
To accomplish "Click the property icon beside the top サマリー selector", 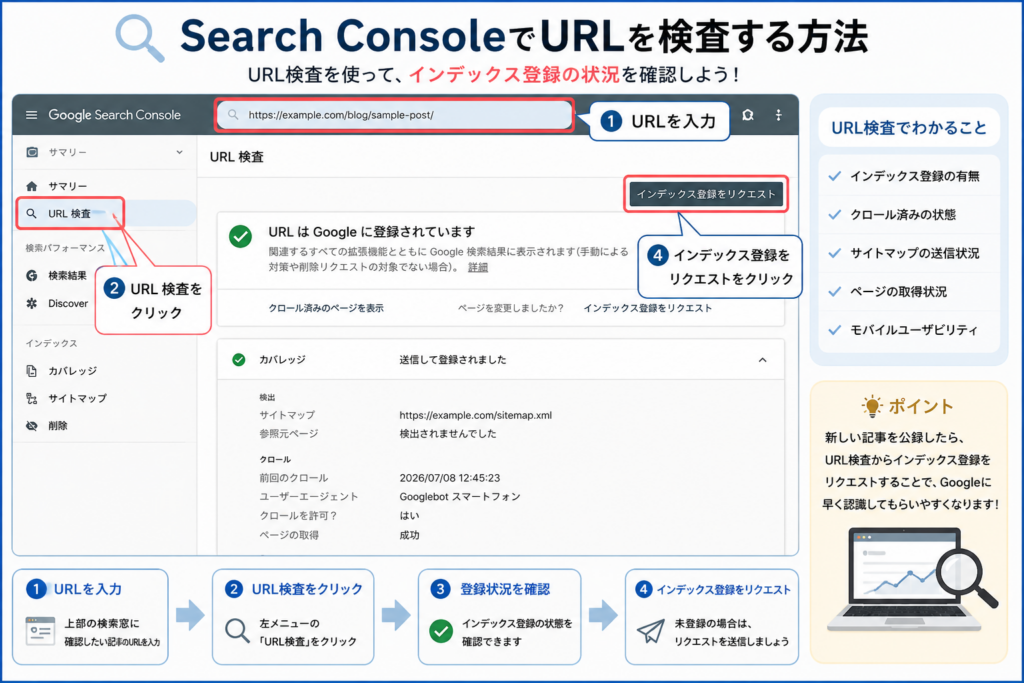I will 31,152.
